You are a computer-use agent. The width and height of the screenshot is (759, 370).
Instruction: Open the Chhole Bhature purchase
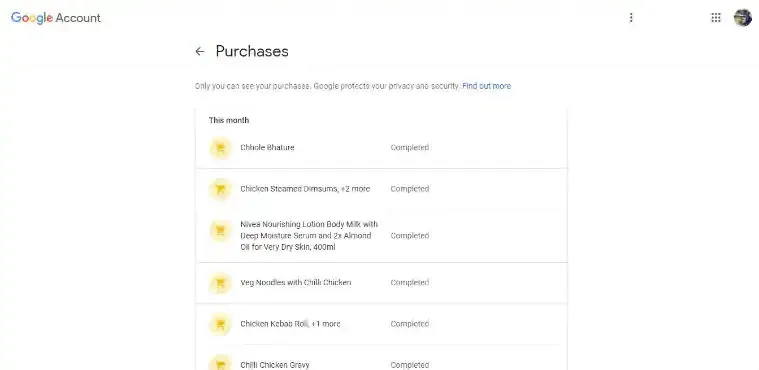click(381, 148)
